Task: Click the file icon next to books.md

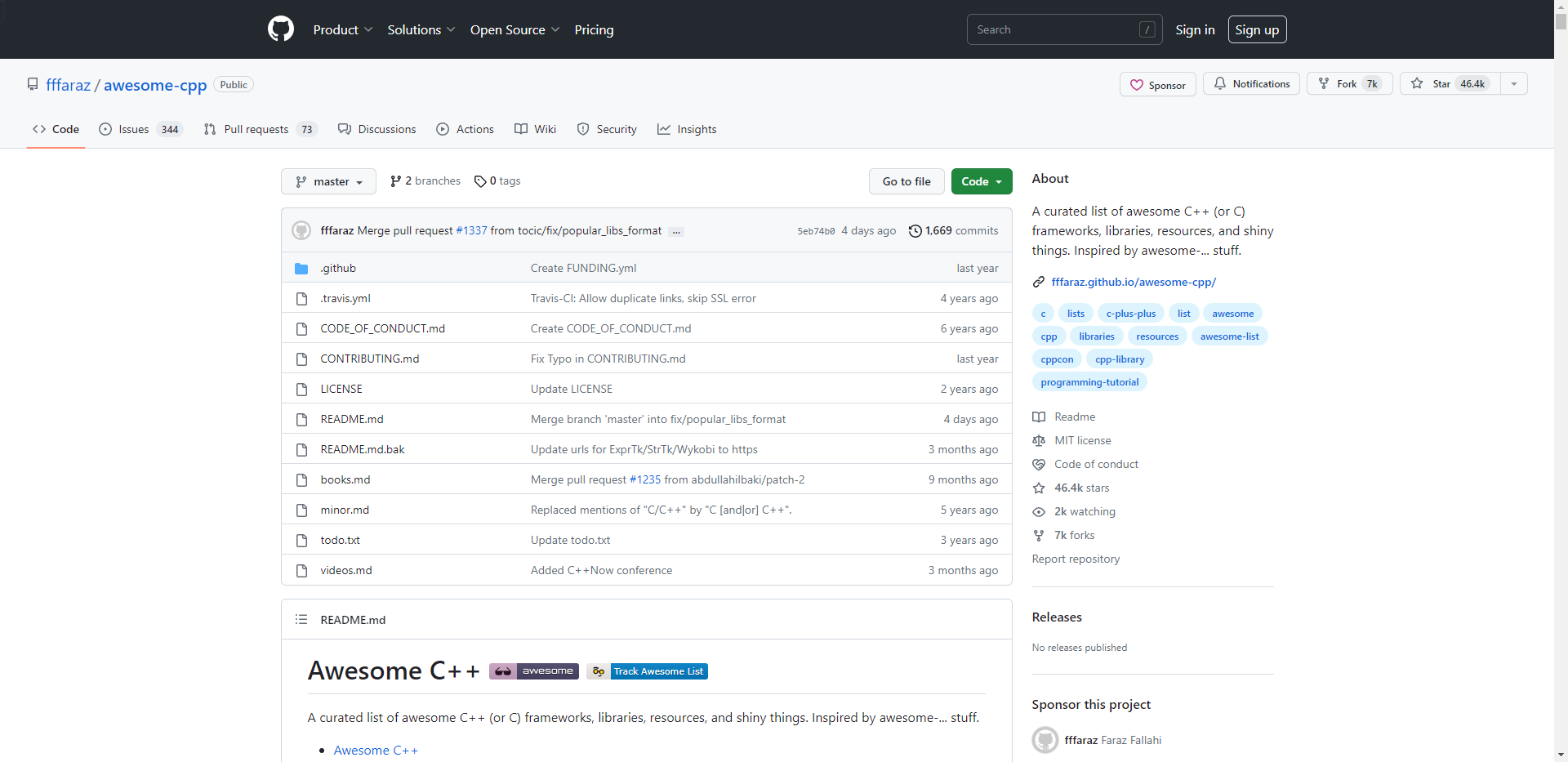Action: 301,480
